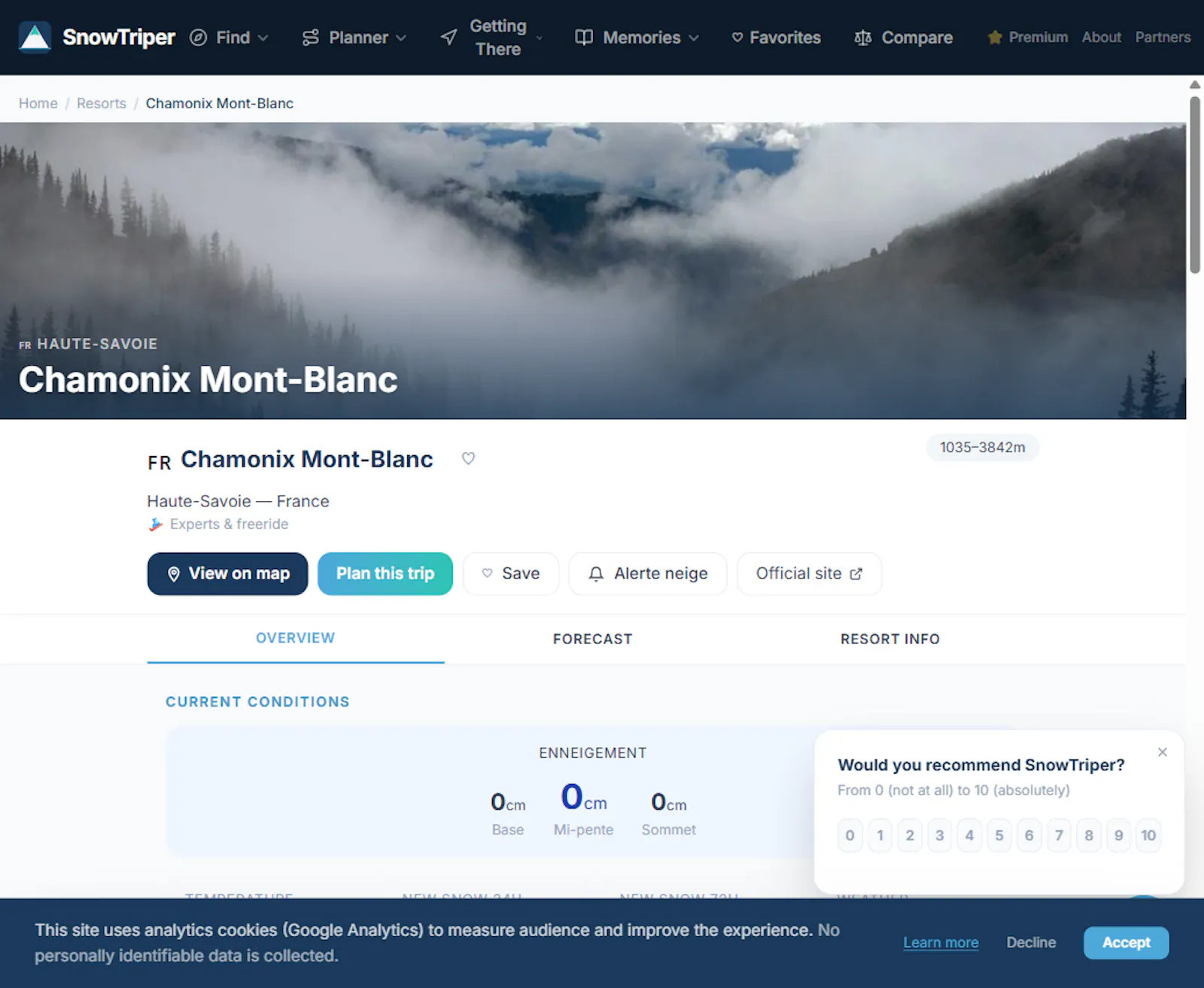Click the paper plane icon for Getting There
The width and height of the screenshot is (1204, 988).
pyautogui.click(x=449, y=37)
